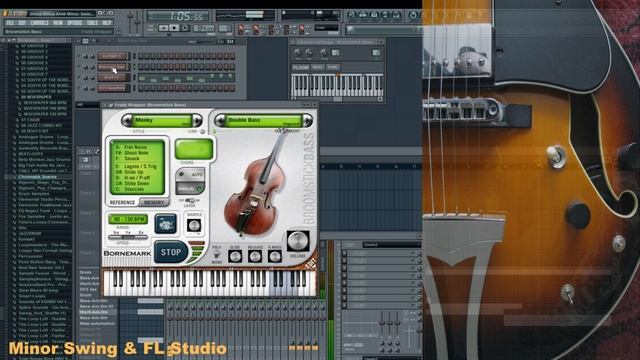Switch to MISC tab in Channel settings
640x360 pixels.
click(x=318, y=67)
